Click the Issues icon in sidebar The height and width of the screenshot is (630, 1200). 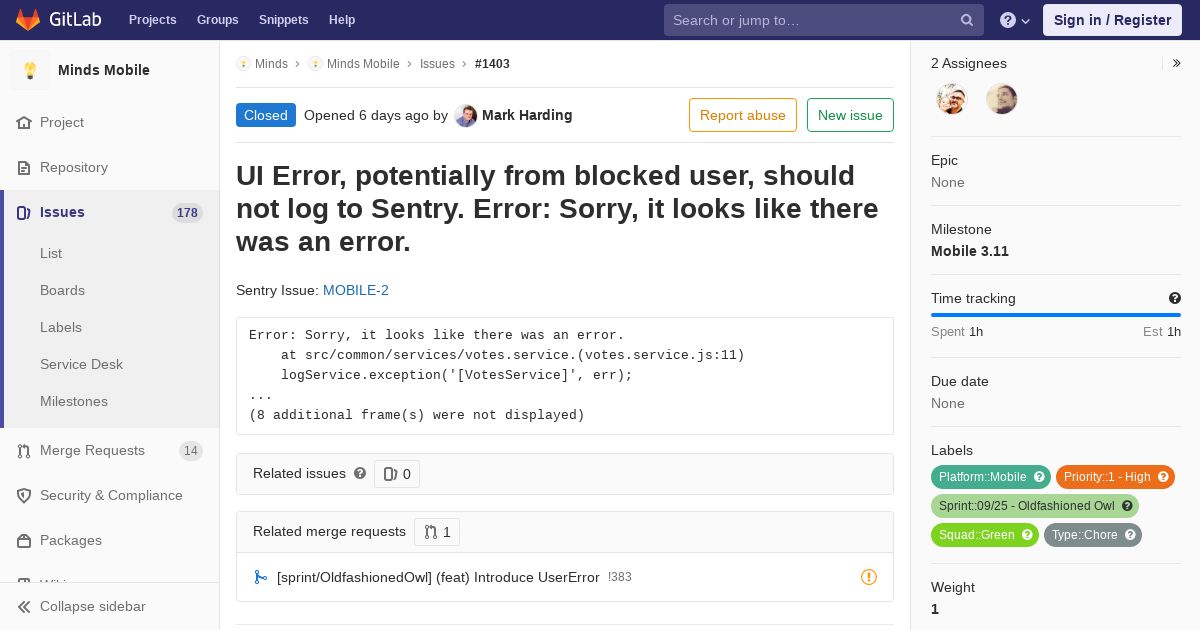pos(24,212)
